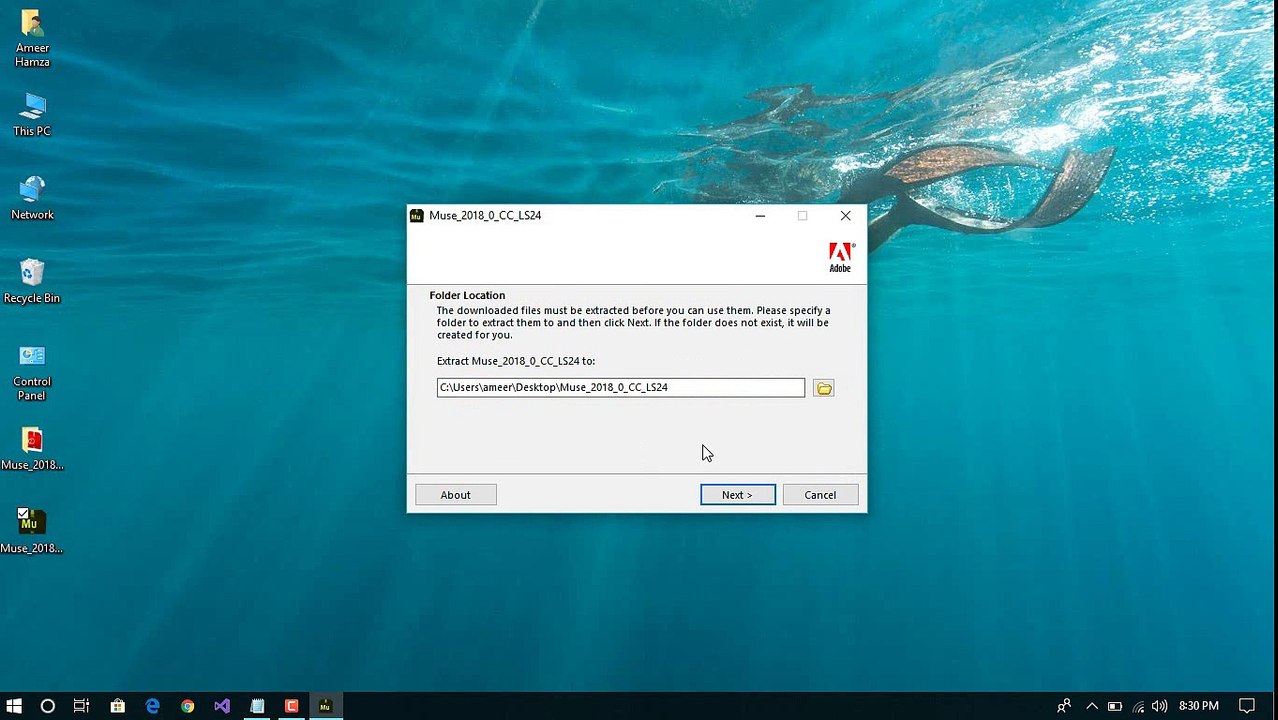Screen dimensions: 1278x720
Task: Open Cortana search circle on taskbar
Action: 47,706
